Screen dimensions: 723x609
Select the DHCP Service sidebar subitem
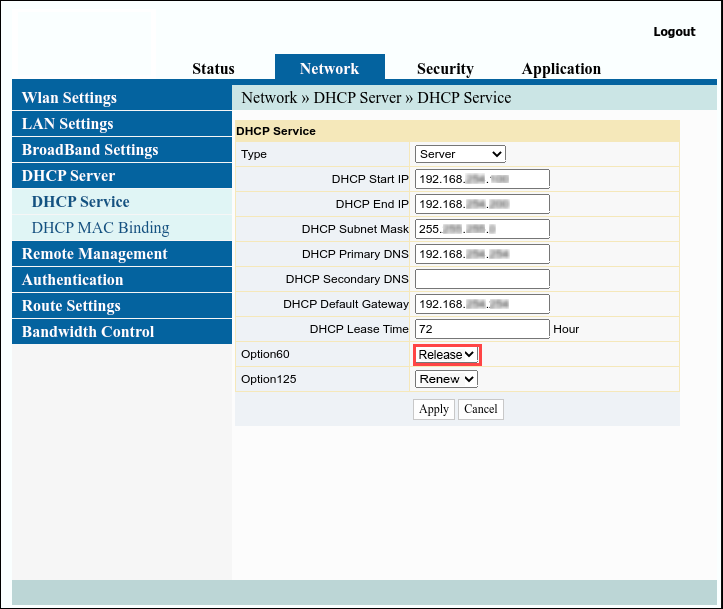click(122, 201)
